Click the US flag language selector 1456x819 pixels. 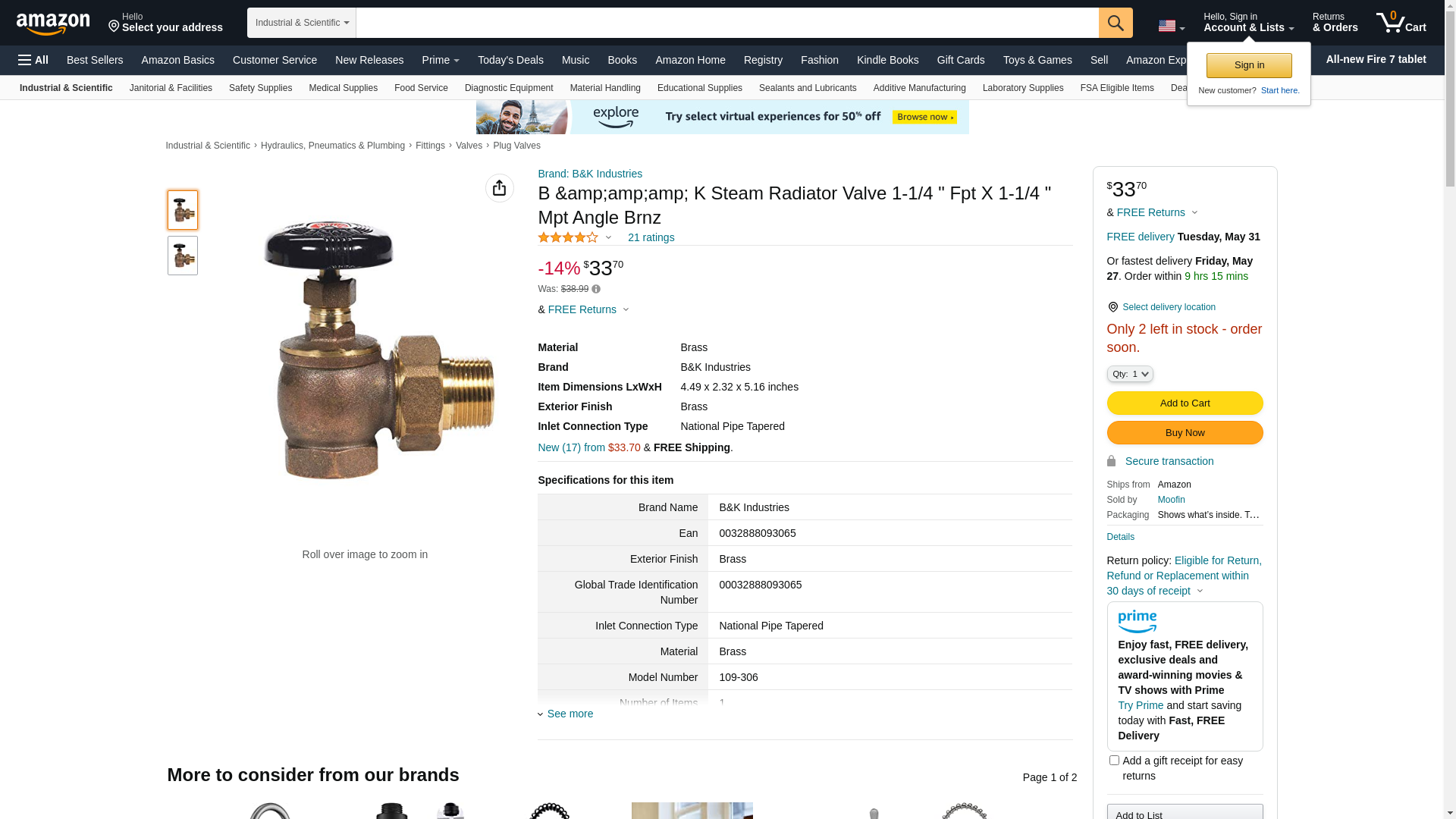1171,27
